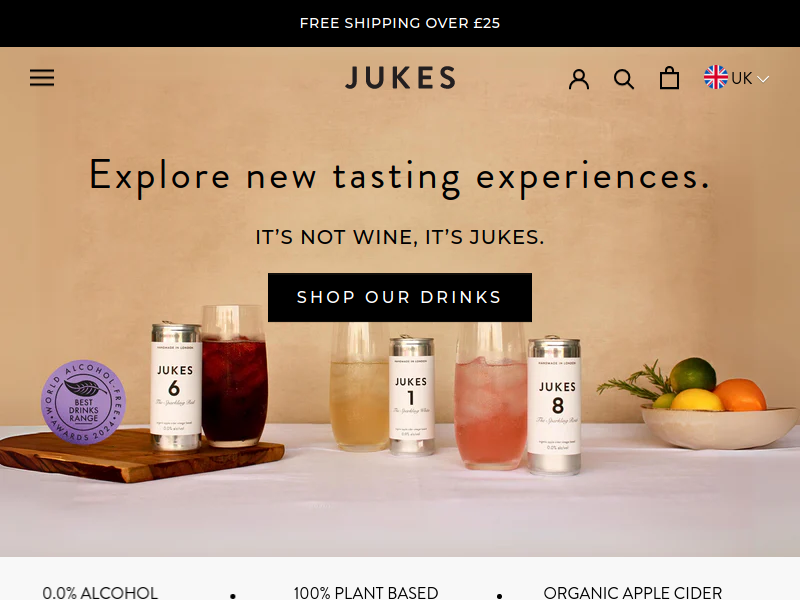Select the Jukes 1 can
This screenshot has width=800, height=600.
tap(411, 395)
